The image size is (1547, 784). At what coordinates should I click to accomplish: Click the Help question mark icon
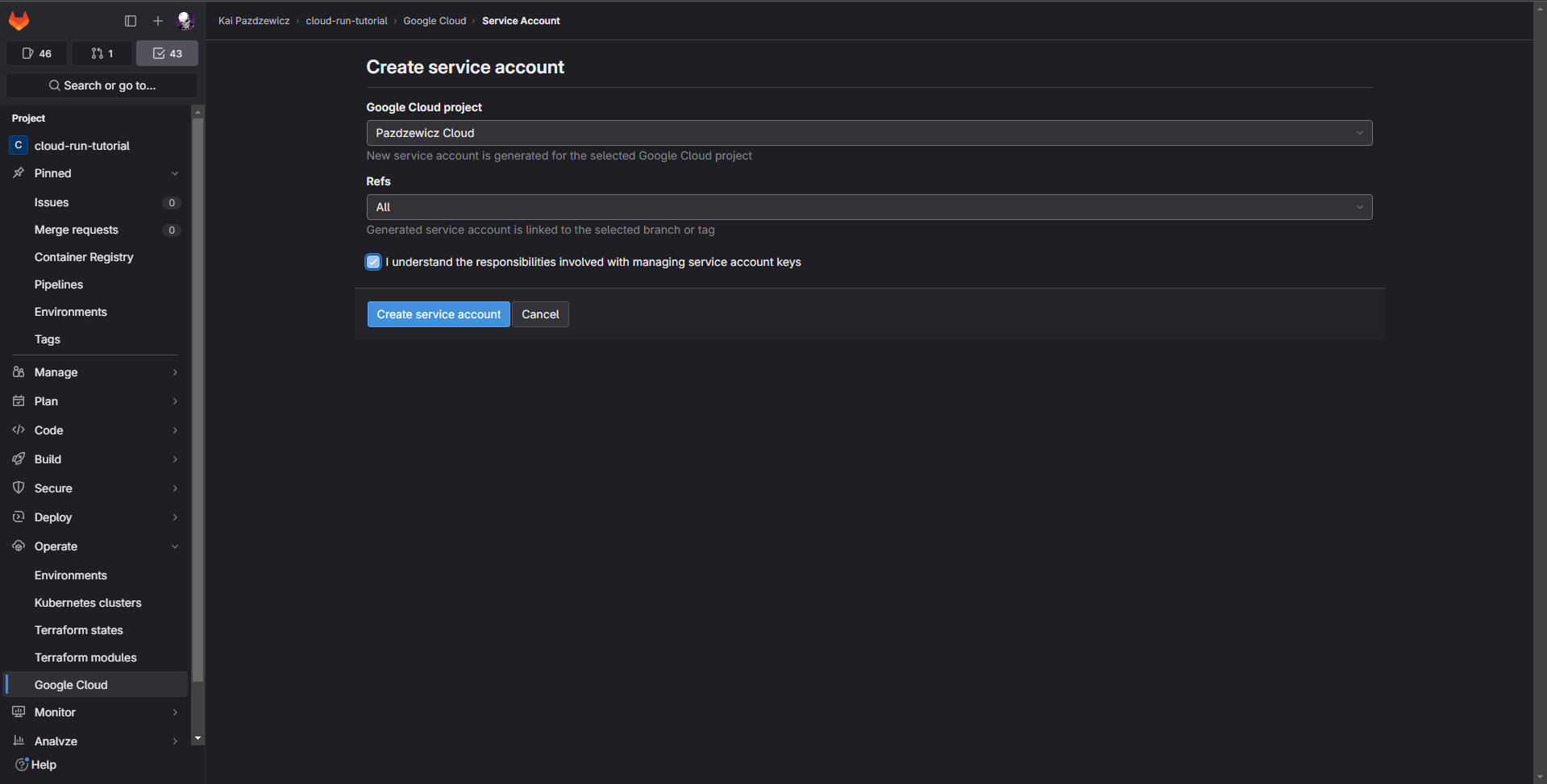point(22,765)
